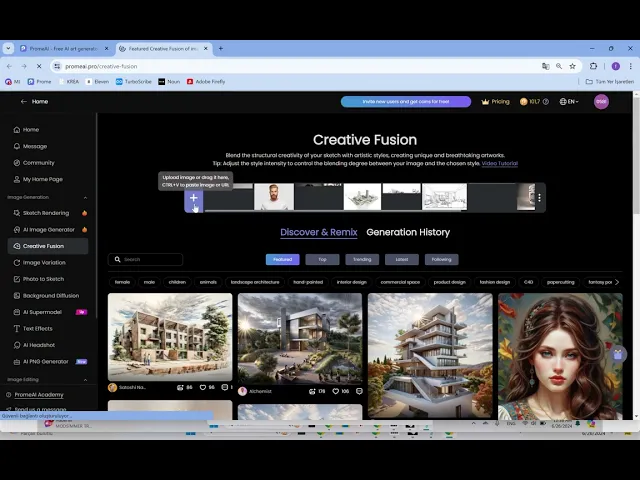Filter by interior design tag
The height and width of the screenshot is (480, 640).
[x=351, y=282]
